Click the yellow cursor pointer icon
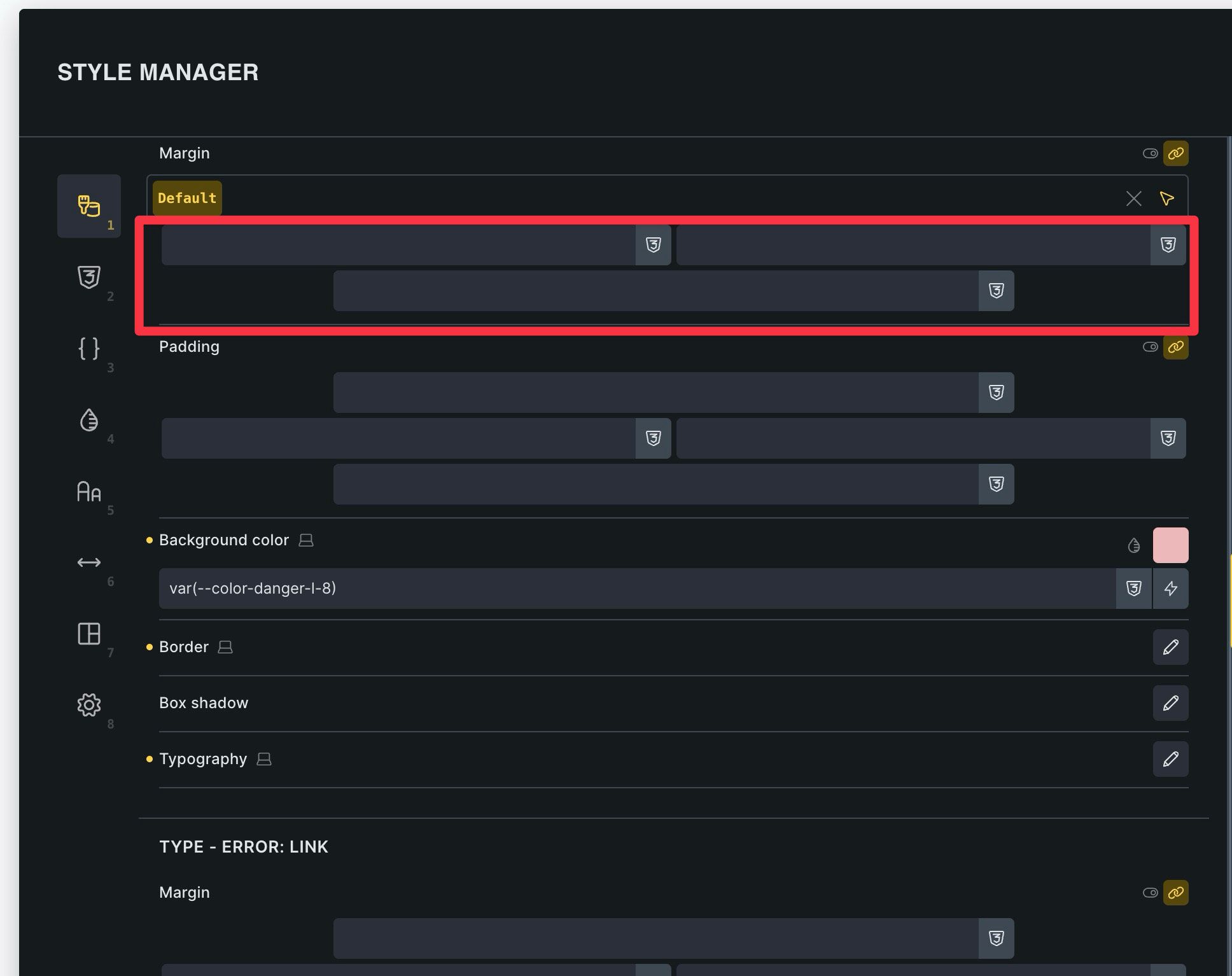Screen dimensions: 1232x976 (1166, 199)
